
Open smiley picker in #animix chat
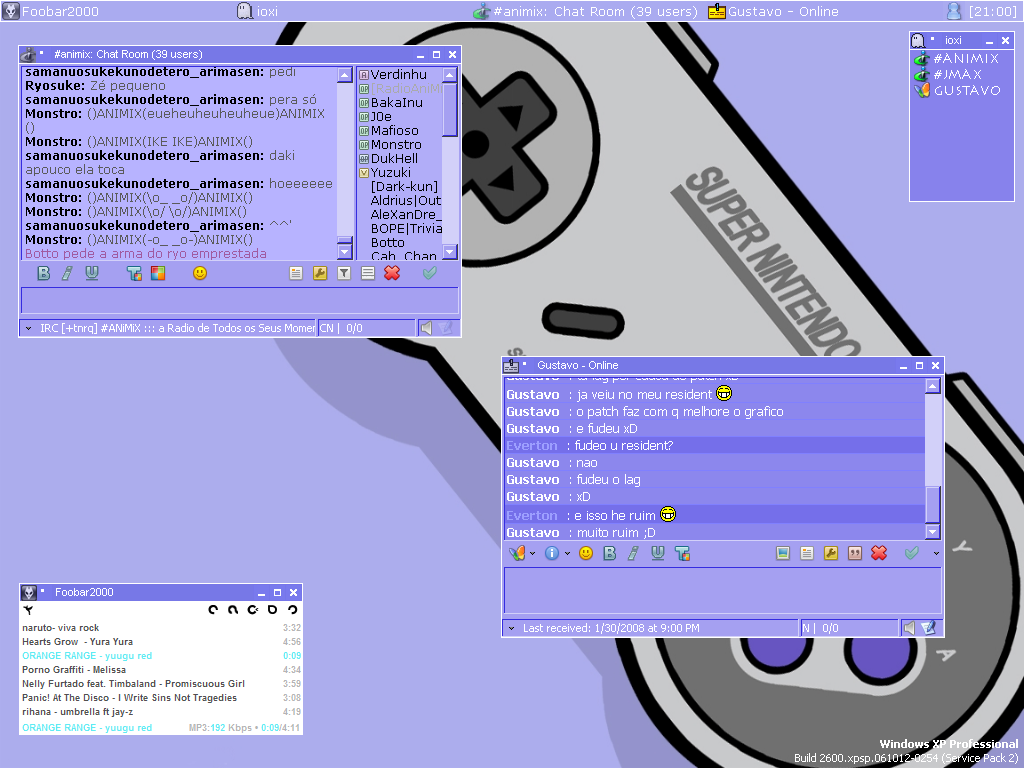coord(200,273)
